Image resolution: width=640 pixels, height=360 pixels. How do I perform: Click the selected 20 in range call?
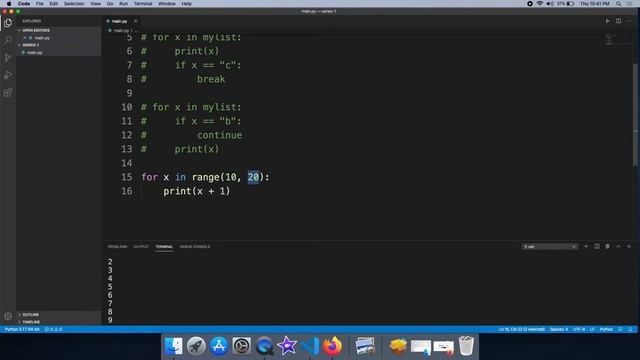tap(253, 177)
